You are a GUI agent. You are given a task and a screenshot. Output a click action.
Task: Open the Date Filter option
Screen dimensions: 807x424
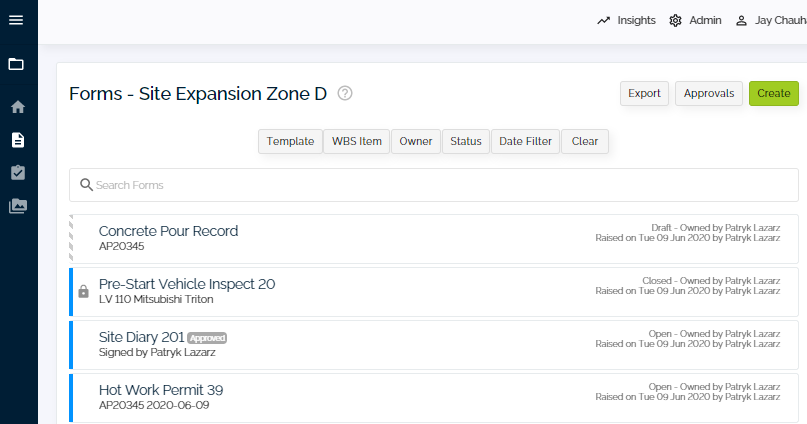tap(525, 142)
